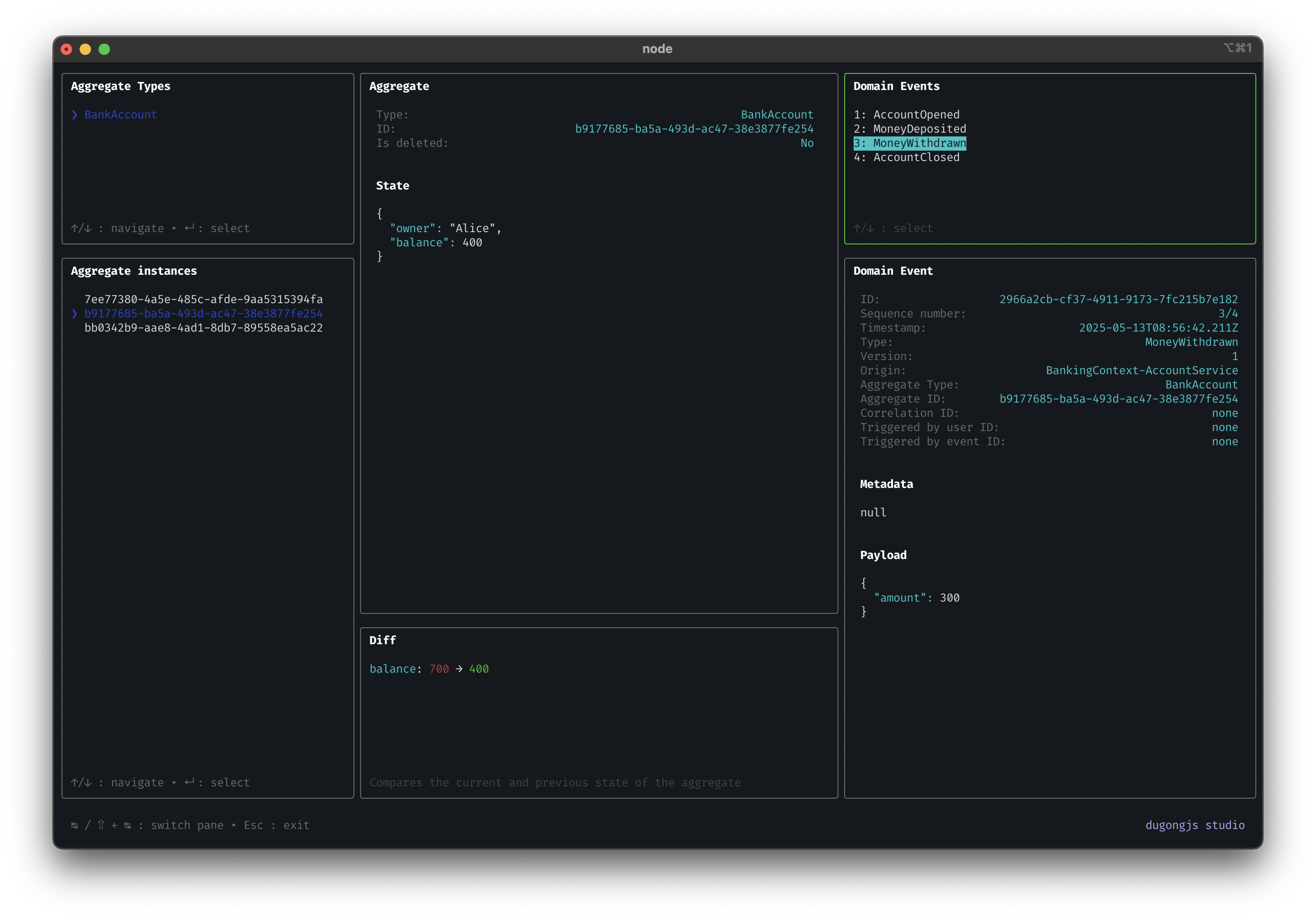
Task: Click the "balance": 400 state line
Action: pos(436,243)
